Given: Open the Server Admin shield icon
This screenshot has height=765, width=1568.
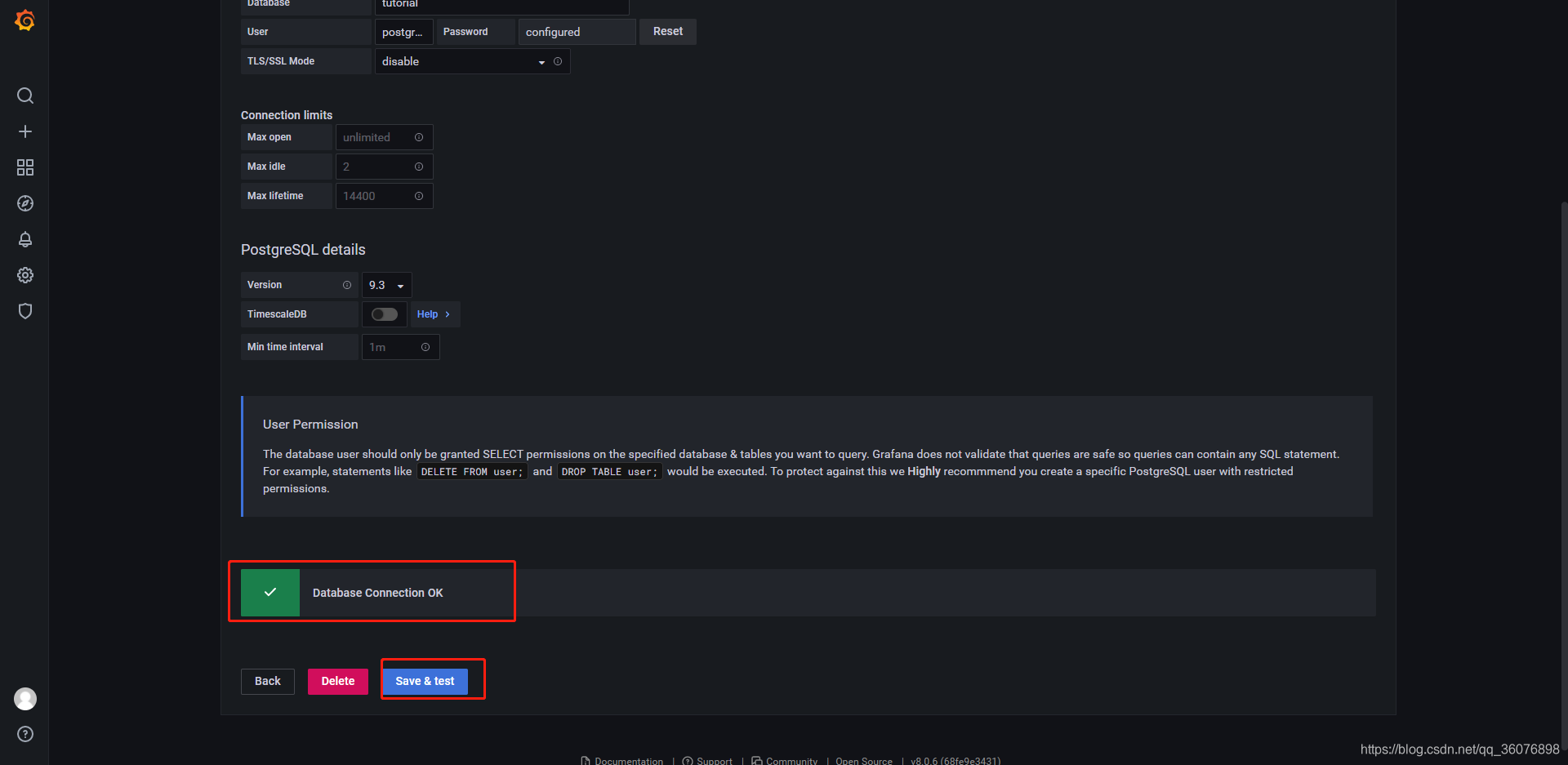Looking at the screenshot, I should pyautogui.click(x=25, y=311).
